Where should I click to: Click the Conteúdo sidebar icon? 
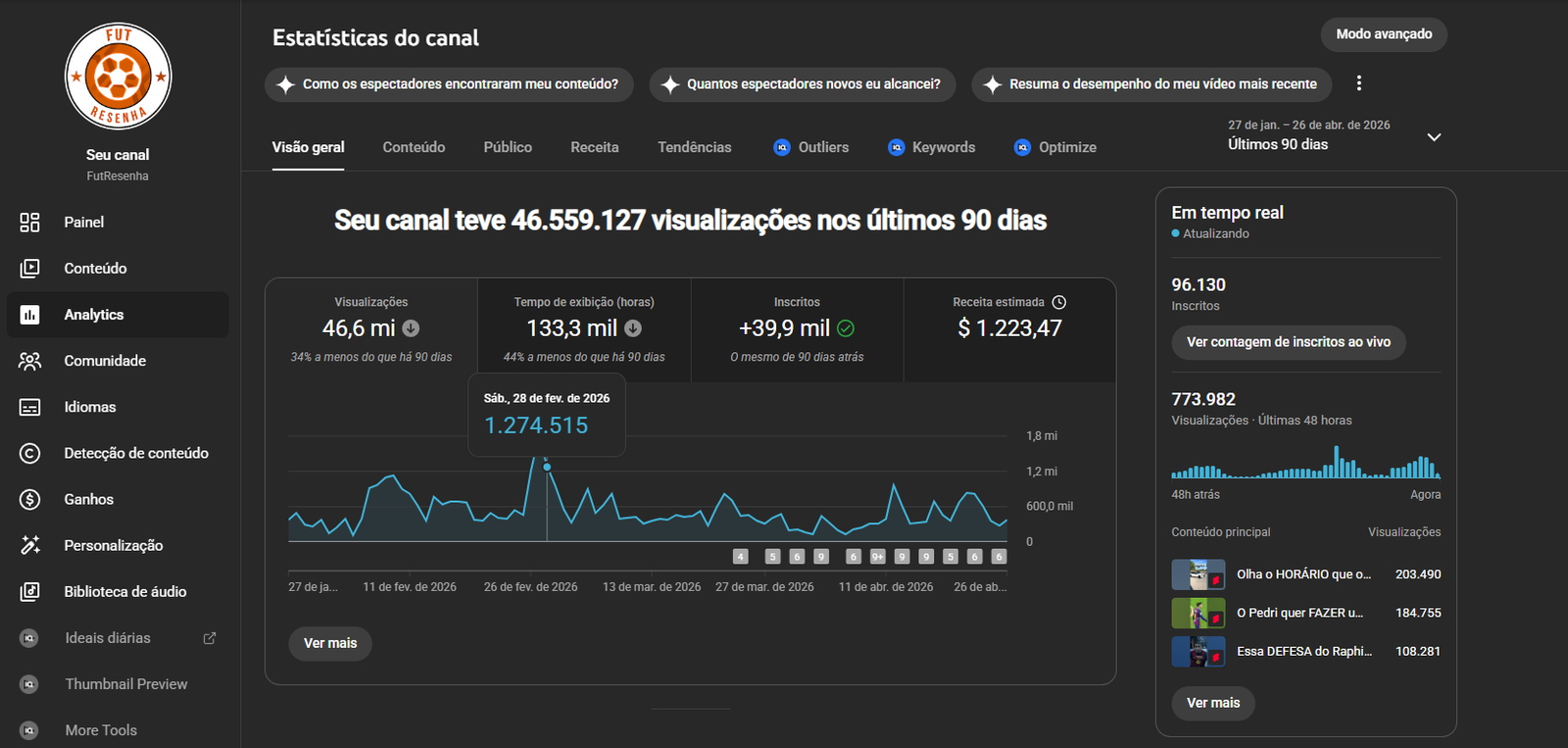point(29,269)
